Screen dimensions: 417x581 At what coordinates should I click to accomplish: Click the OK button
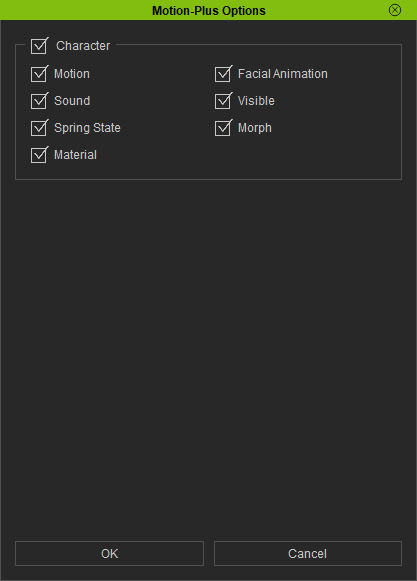[109, 554]
